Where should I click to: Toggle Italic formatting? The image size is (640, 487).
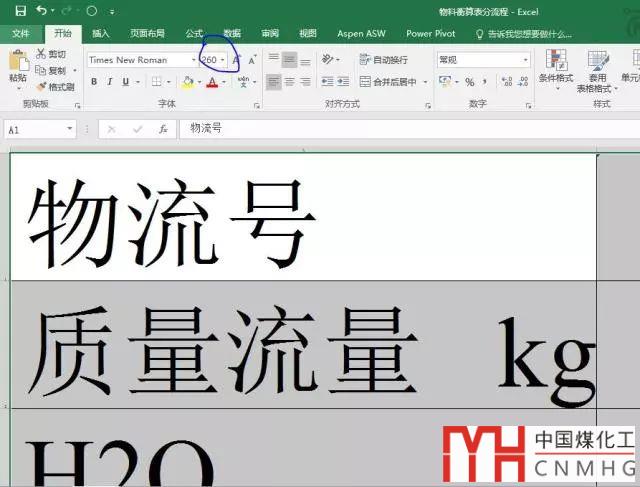(x=110, y=82)
